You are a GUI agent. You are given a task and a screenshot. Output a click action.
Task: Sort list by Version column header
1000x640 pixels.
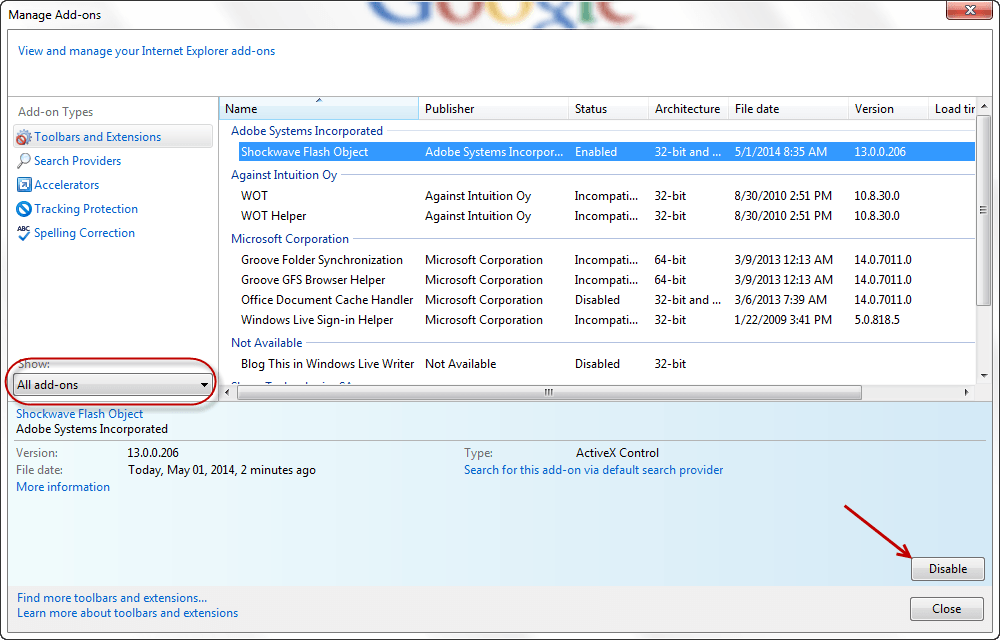(888, 109)
